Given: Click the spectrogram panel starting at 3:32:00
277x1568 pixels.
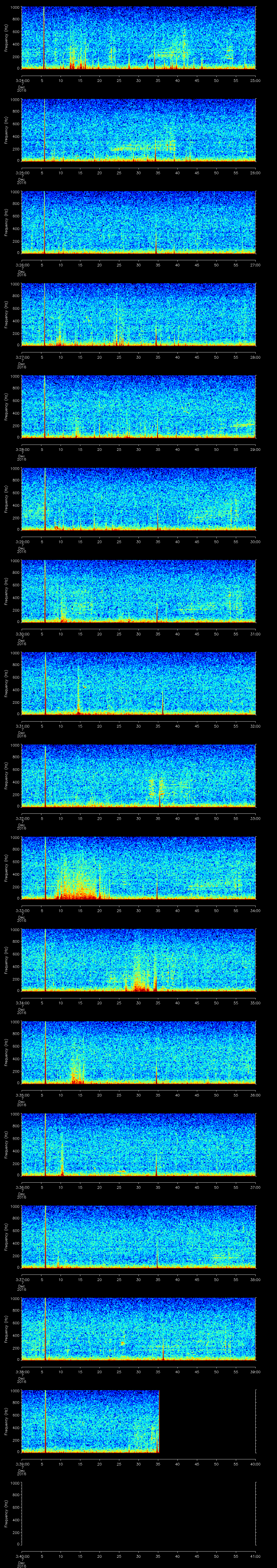Looking at the screenshot, I should 138,775.
